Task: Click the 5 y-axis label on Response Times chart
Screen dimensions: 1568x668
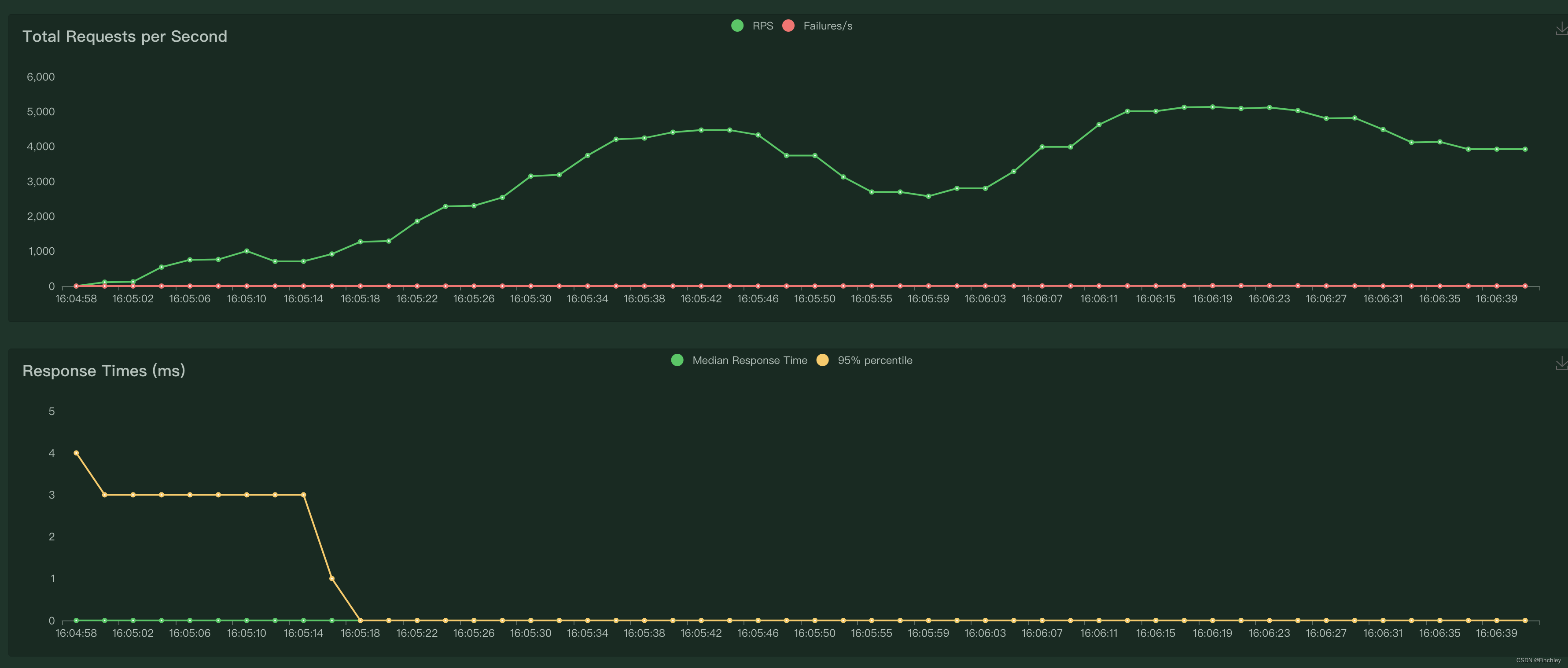Action: (52, 411)
